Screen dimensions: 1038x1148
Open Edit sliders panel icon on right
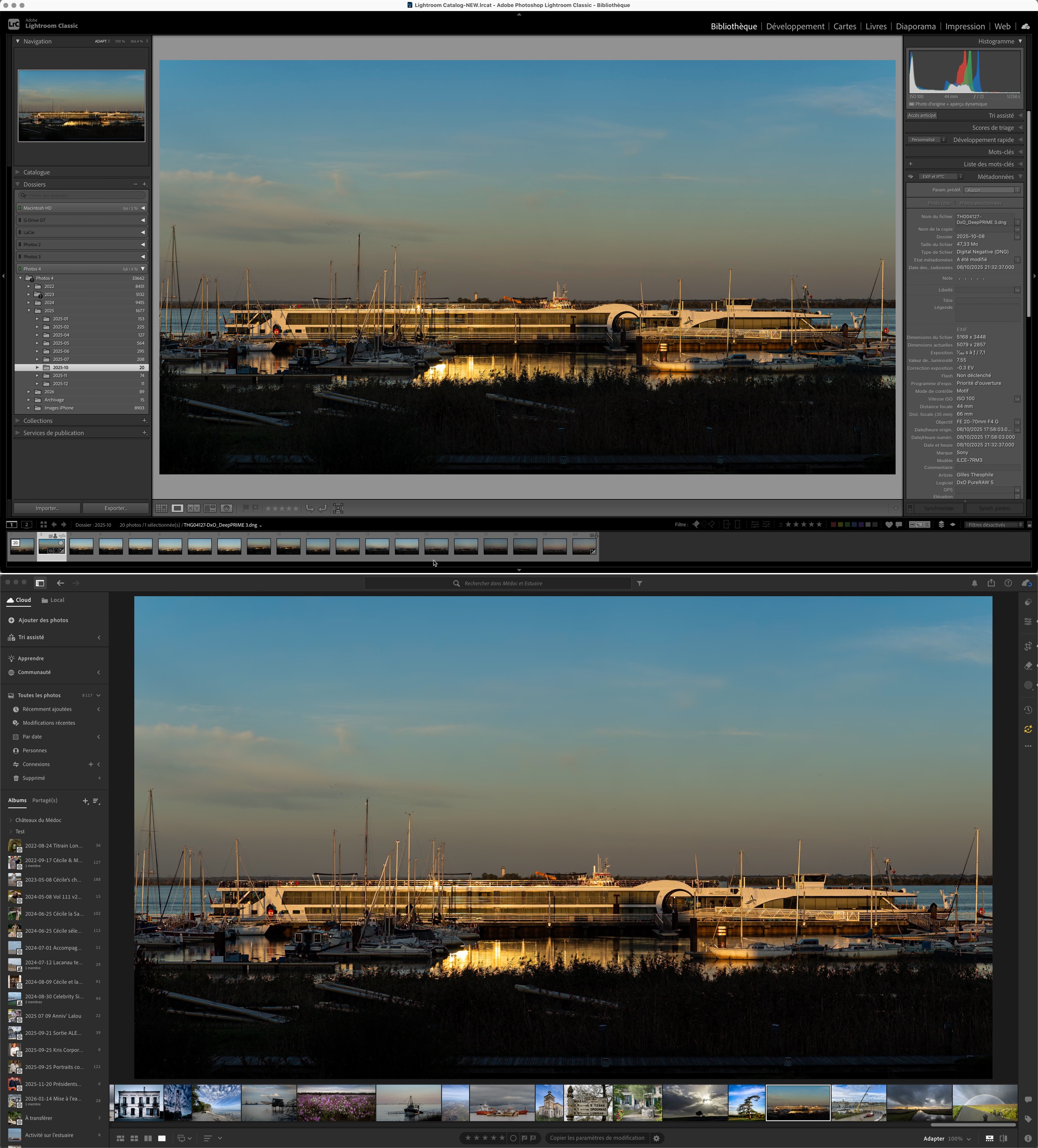click(x=1028, y=621)
